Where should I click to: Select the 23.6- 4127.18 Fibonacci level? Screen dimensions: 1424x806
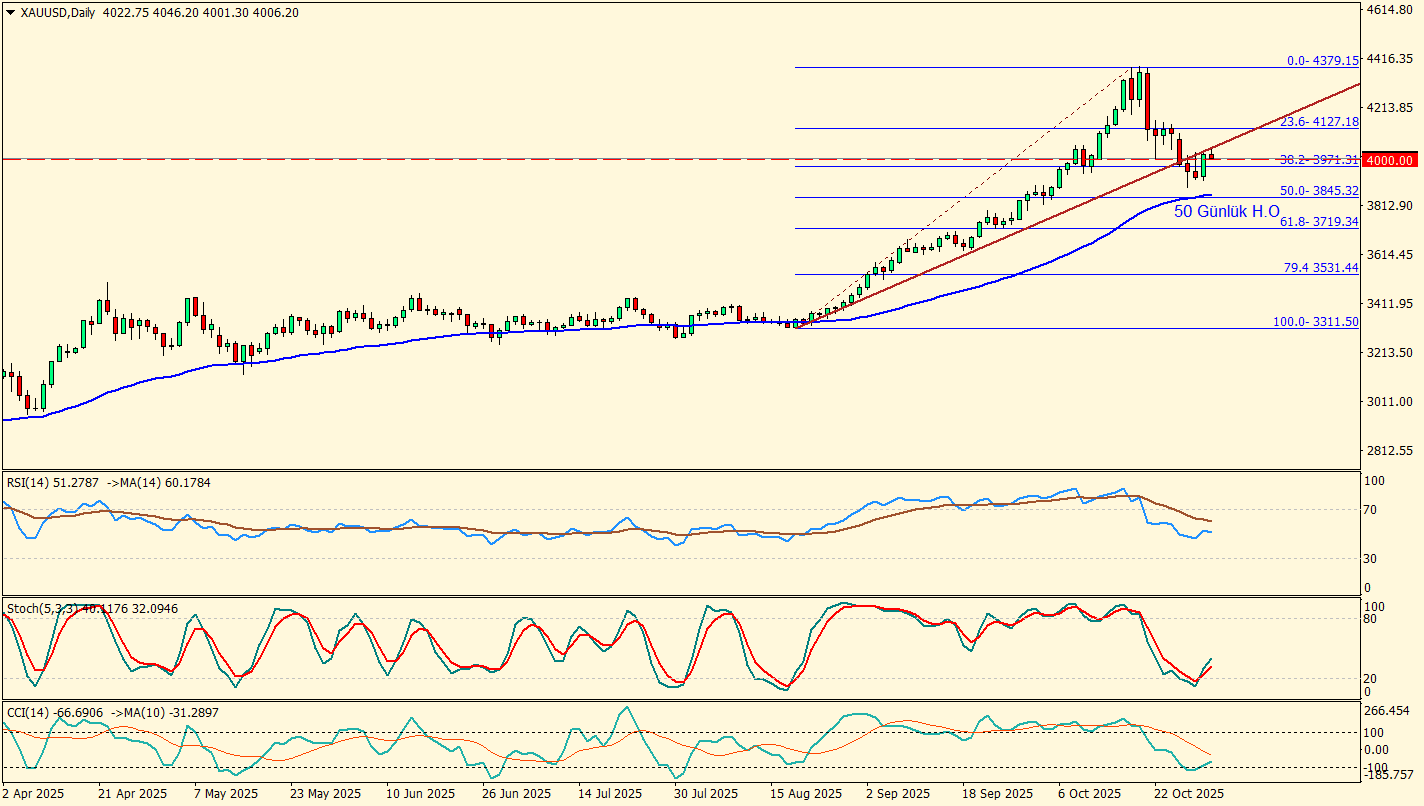(x=1320, y=122)
